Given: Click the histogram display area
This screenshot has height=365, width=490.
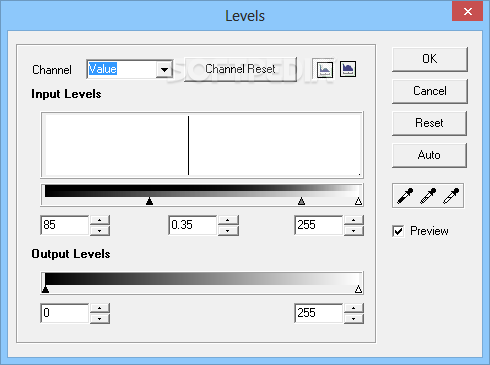Looking at the screenshot, I should (x=202, y=145).
